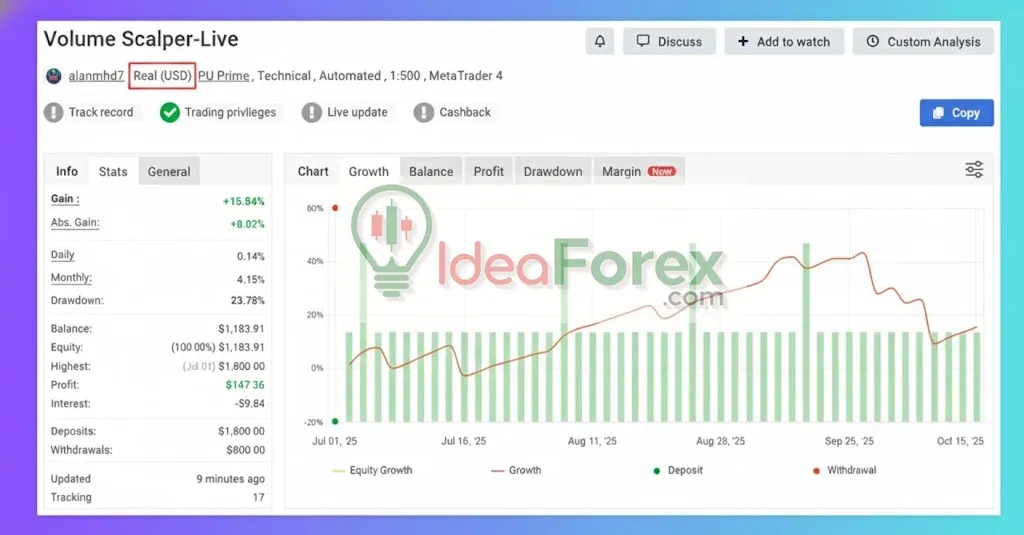Viewport: 1024px width, 535px height.
Task: Click the deposits value $1,800.00
Action: (241, 431)
